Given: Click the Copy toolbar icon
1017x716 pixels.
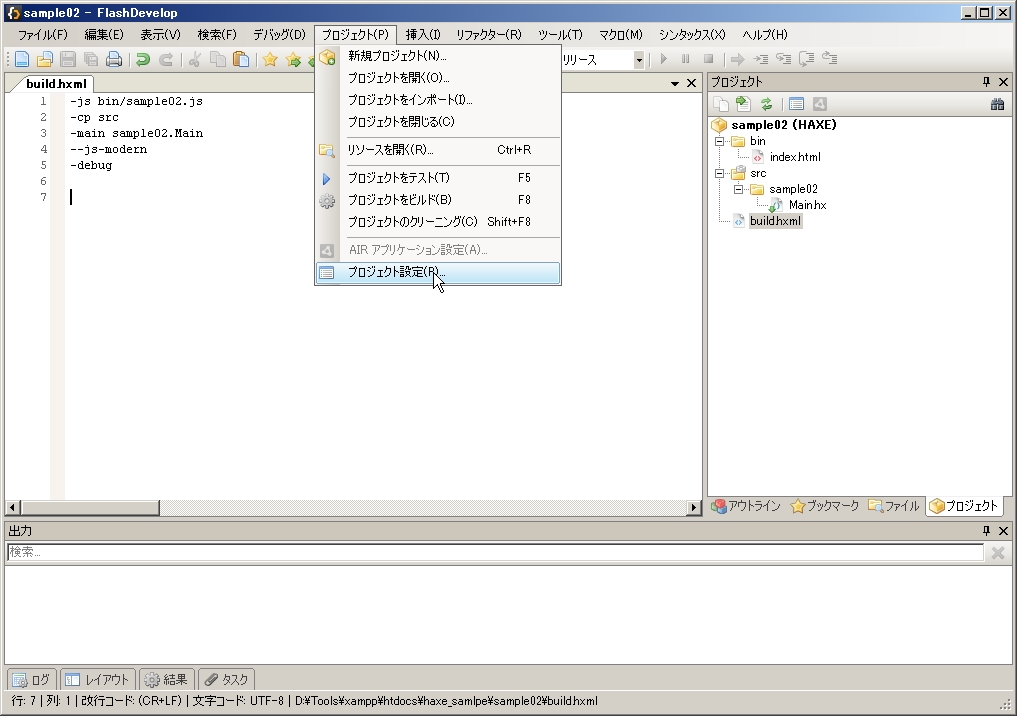Looking at the screenshot, I should tap(218, 60).
